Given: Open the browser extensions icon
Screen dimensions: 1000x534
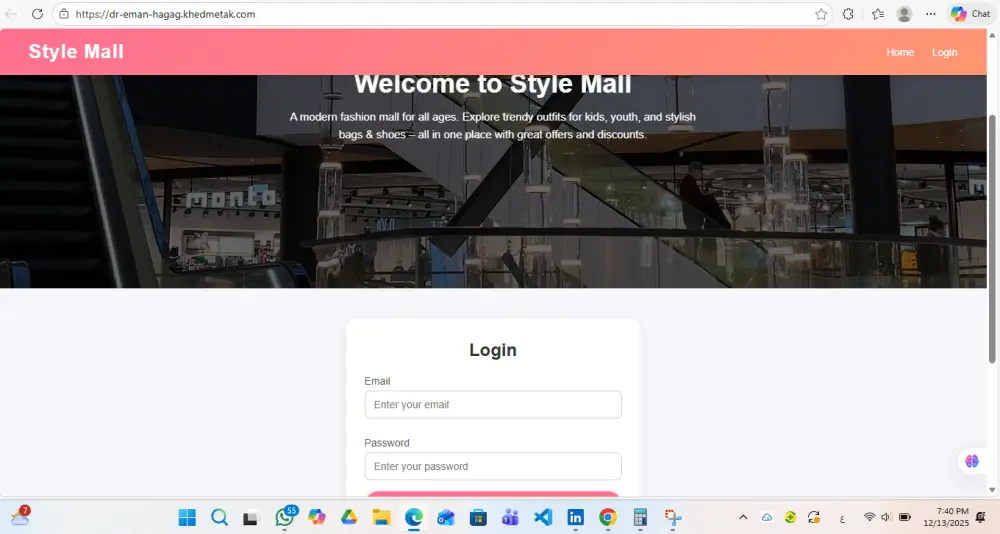Looking at the screenshot, I should coord(848,14).
